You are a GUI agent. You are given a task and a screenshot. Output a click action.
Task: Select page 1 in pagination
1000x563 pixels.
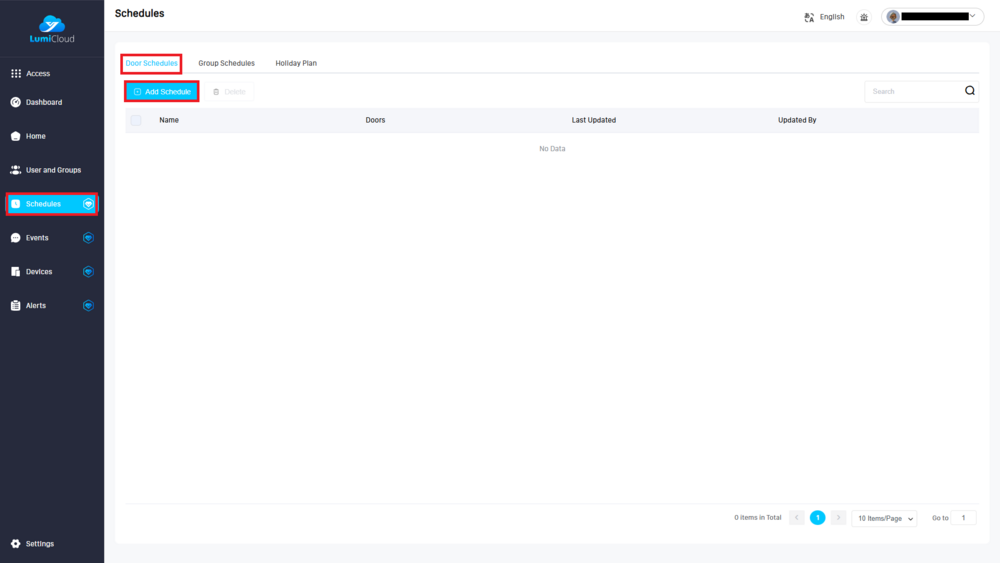817,518
